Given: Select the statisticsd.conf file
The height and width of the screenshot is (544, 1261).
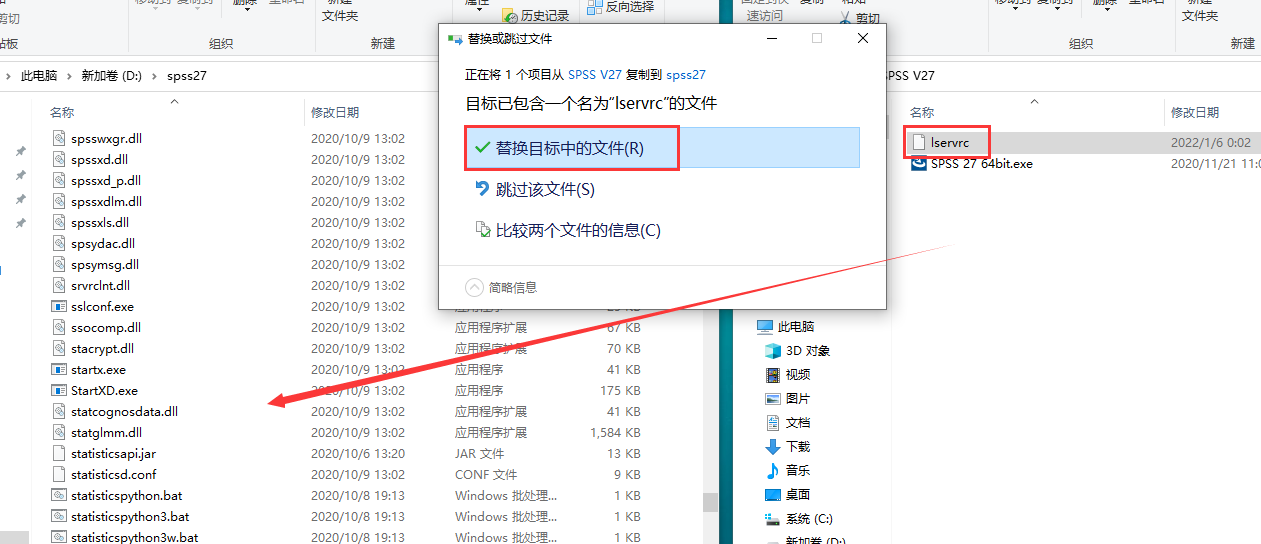Looking at the screenshot, I should click(x=113, y=475).
